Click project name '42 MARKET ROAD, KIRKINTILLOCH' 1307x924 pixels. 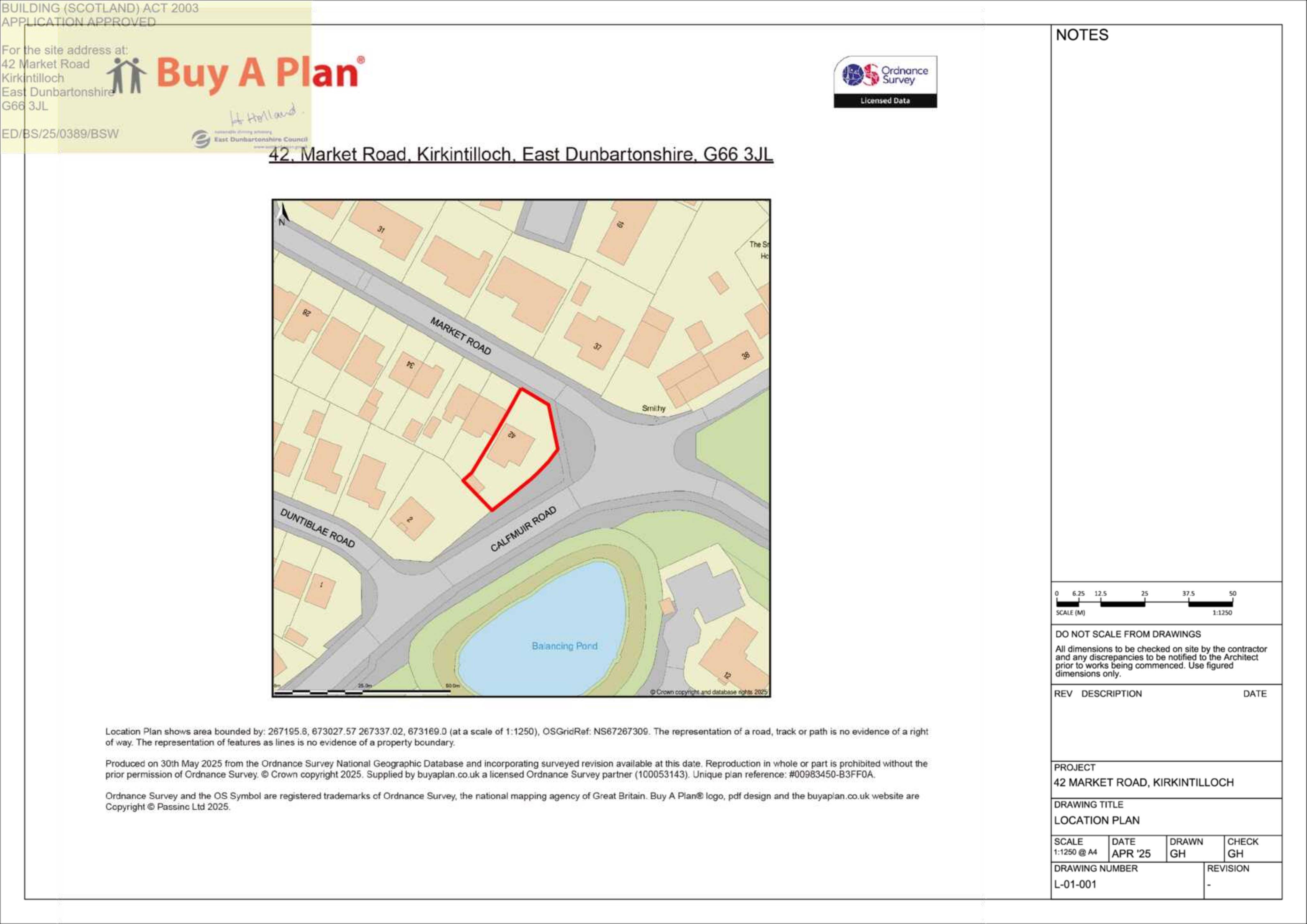[x=1144, y=782]
